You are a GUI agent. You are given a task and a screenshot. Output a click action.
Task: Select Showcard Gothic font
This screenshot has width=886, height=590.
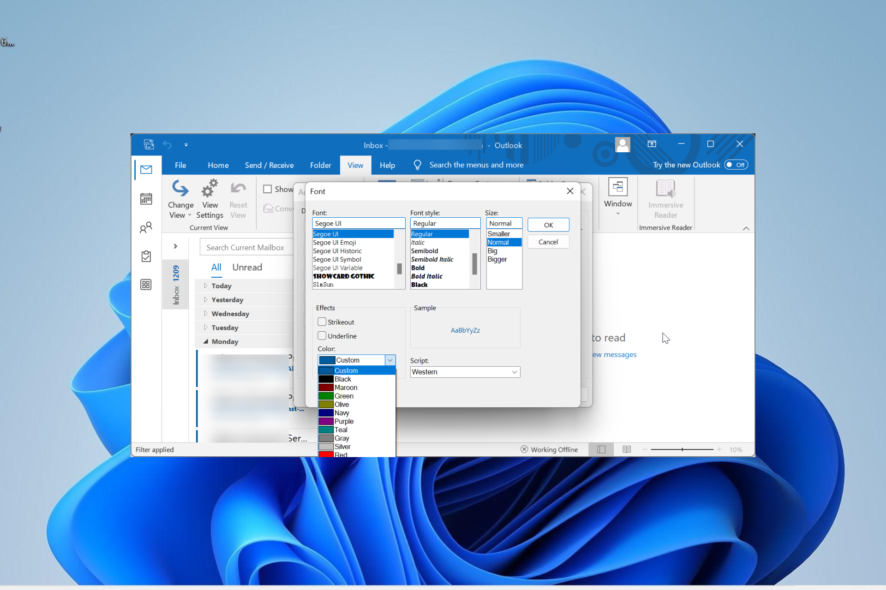(353, 276)
